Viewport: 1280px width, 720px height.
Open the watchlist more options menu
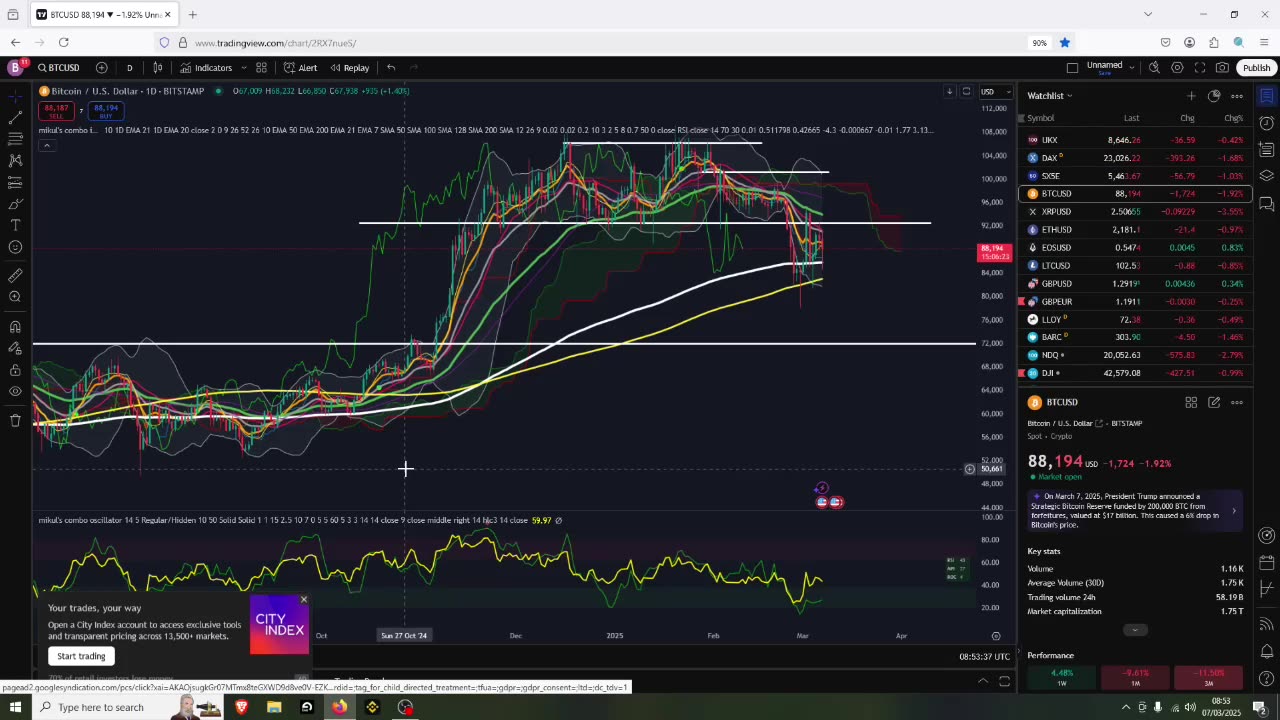pyautogui.click(x=1237, y=96)
